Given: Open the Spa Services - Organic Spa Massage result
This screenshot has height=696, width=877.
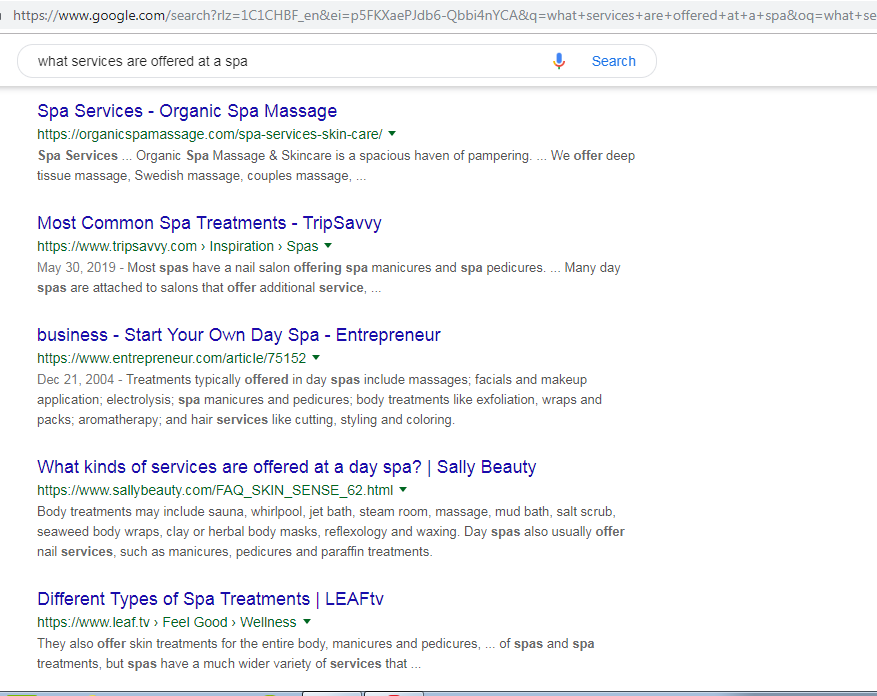Looking at the screenshot, I should (187, 111).
